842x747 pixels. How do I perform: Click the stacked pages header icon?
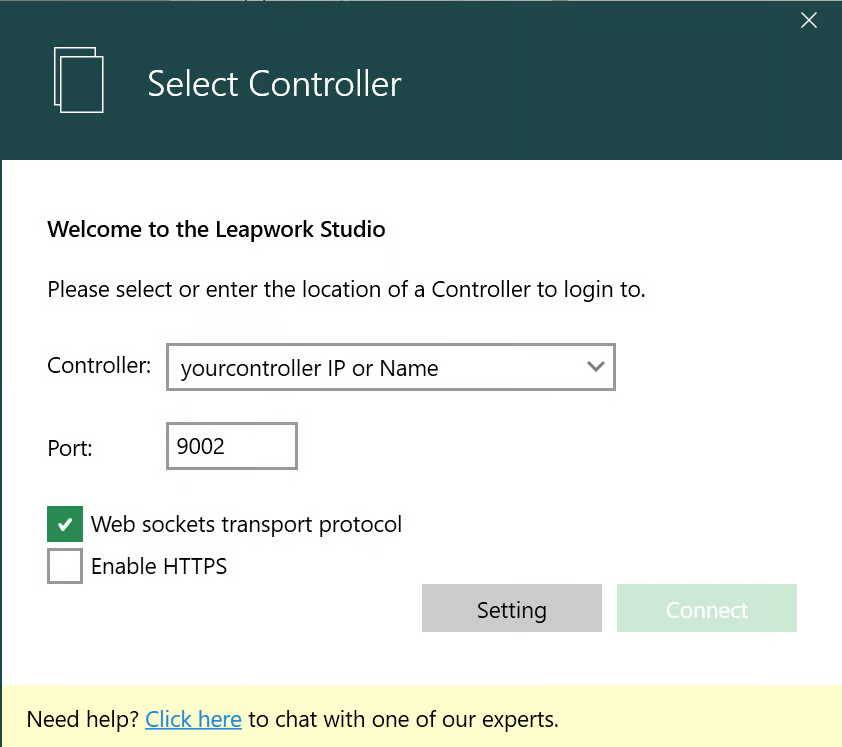[x=78, y=80]
